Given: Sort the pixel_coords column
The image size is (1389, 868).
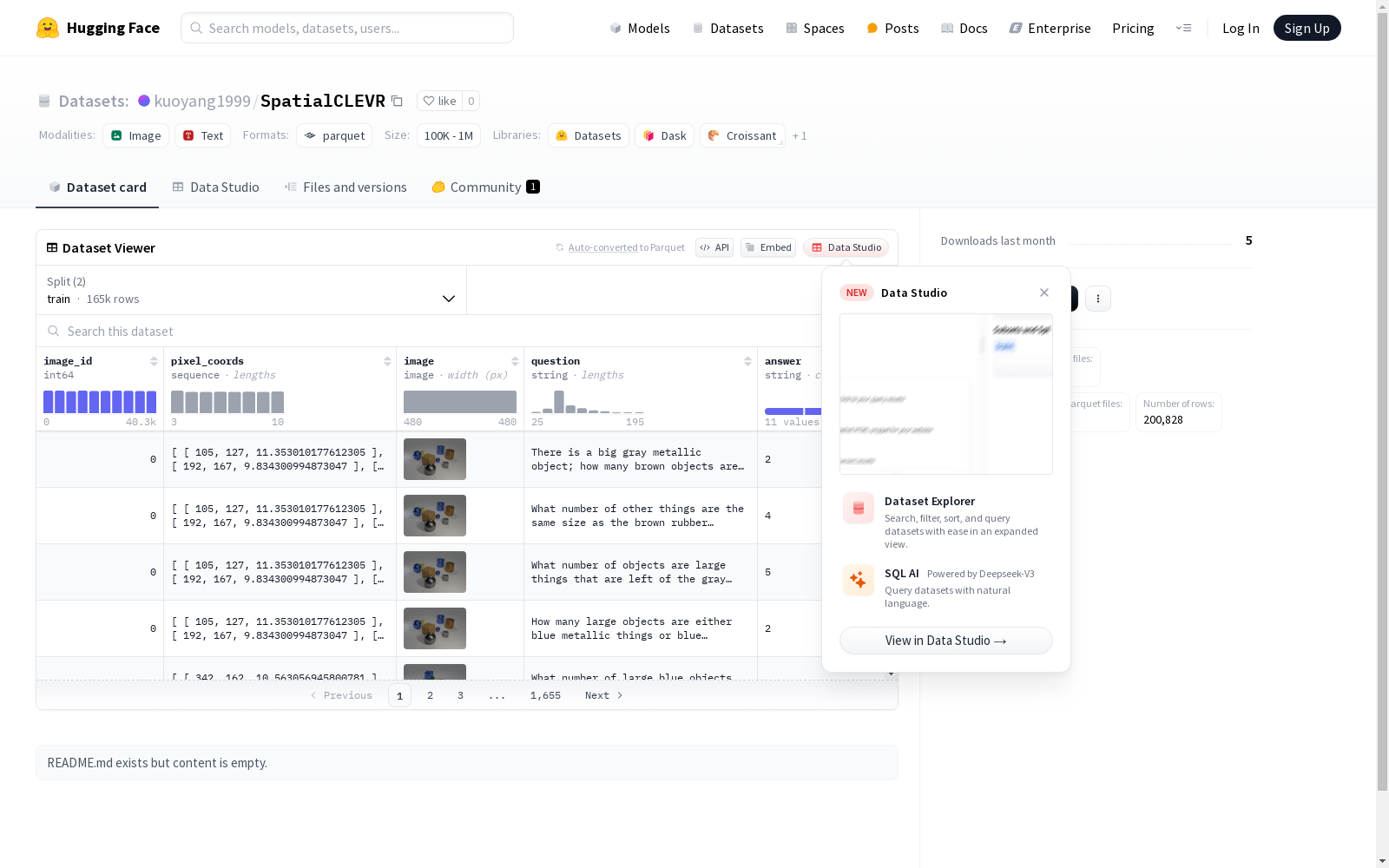Looking at the screenshot, I should point(387,361).
